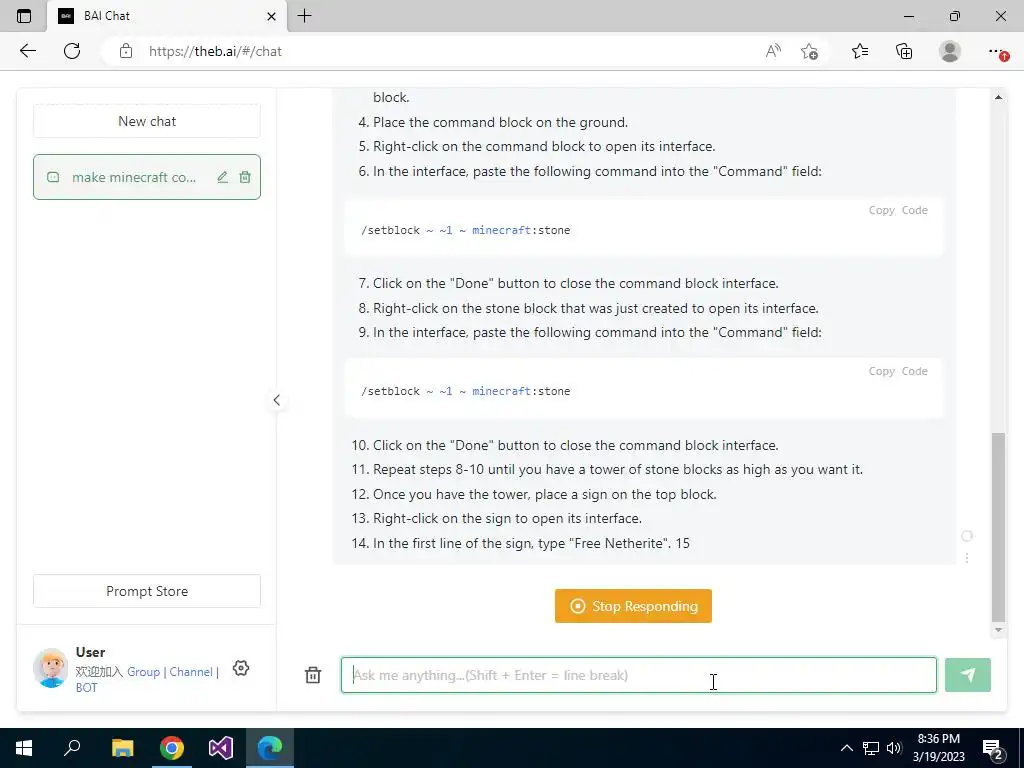The height and width of the screenshot is (768, 1024).
Task: Click the regenerate icon beside response
Action: pos(967,536)
